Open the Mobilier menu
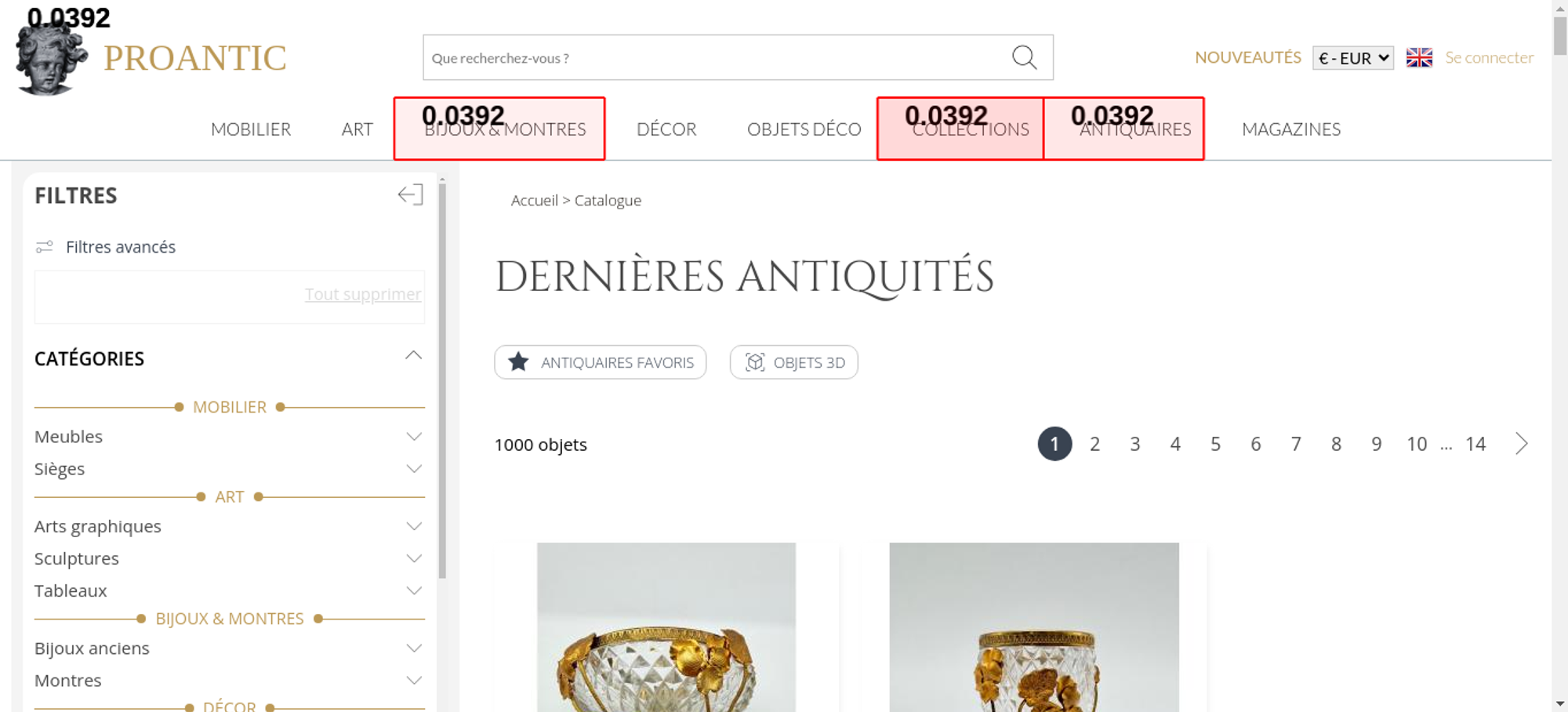Screen dimensions: 1568x712 (251, 129)
